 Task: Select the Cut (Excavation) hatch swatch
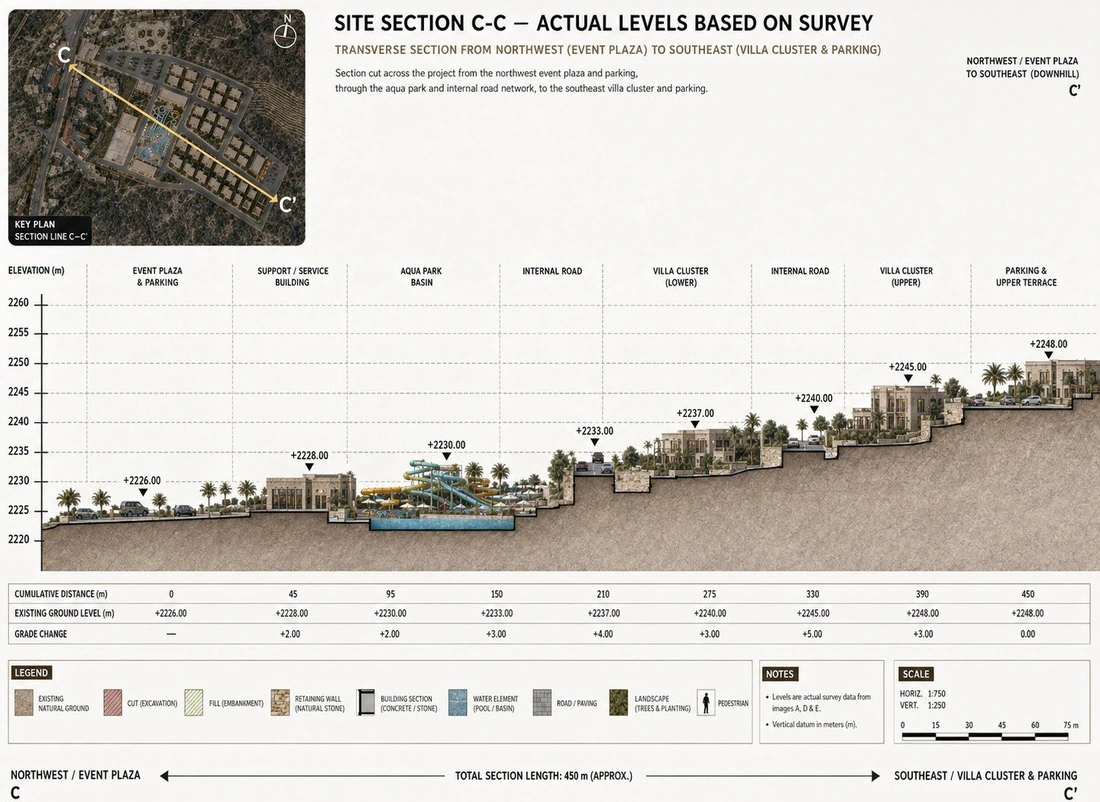pos(112,702)
